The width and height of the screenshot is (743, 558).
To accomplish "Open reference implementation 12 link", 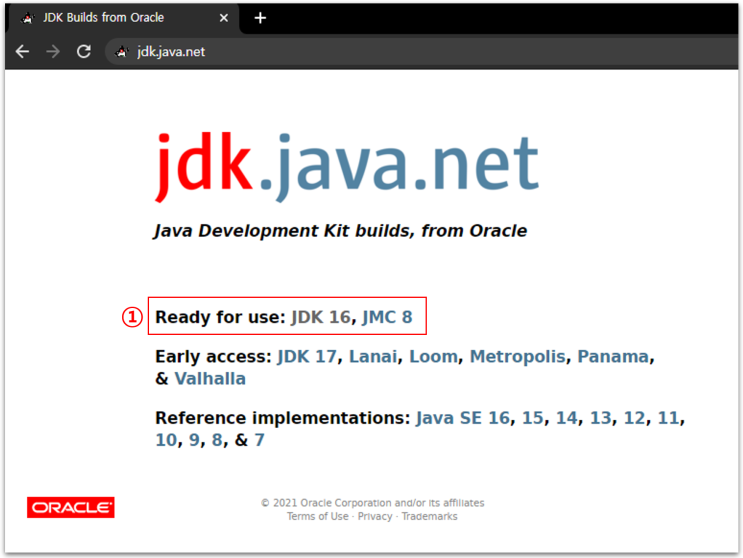I will pos(634,418).
